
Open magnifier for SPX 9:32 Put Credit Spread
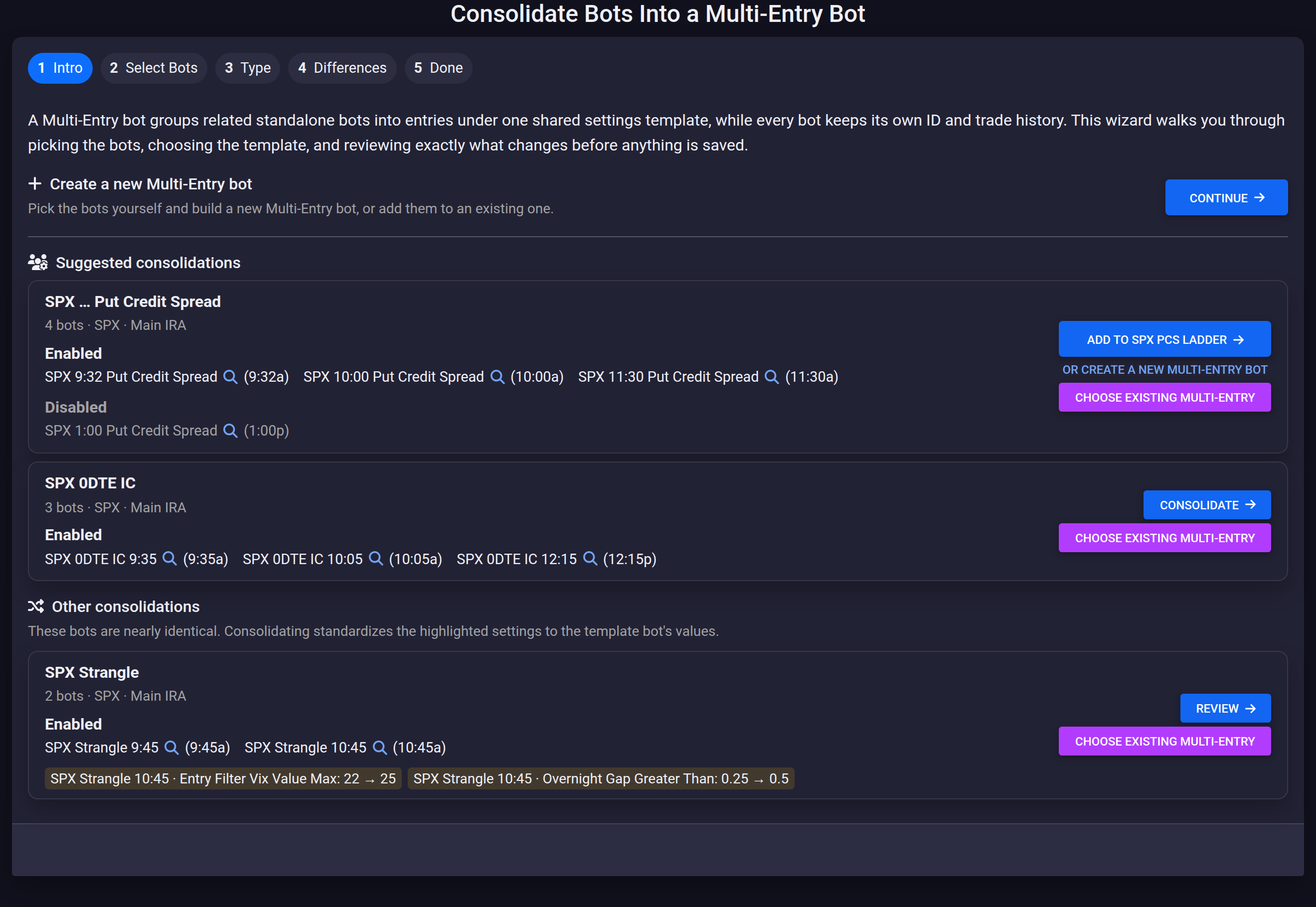[x=230, y=377]
